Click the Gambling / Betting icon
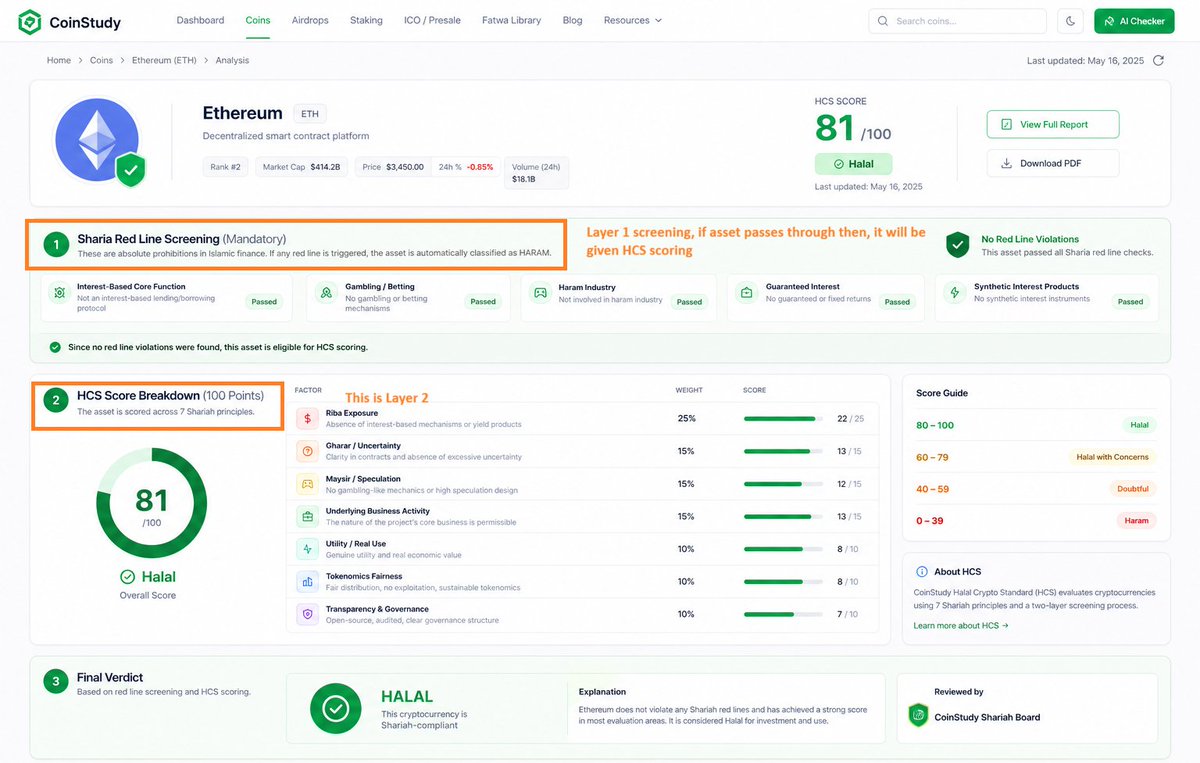 pos(325,293)
